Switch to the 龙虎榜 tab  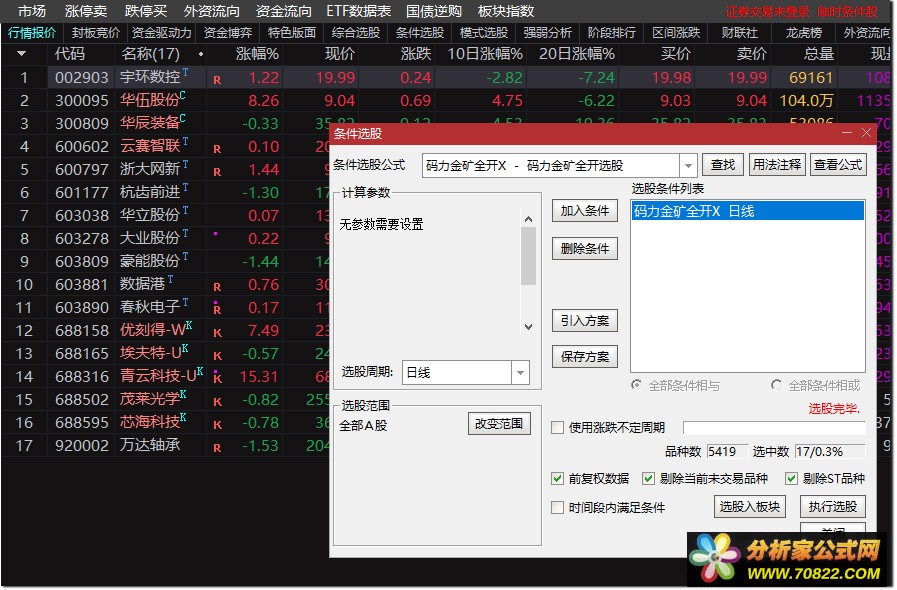click(804, 33)
